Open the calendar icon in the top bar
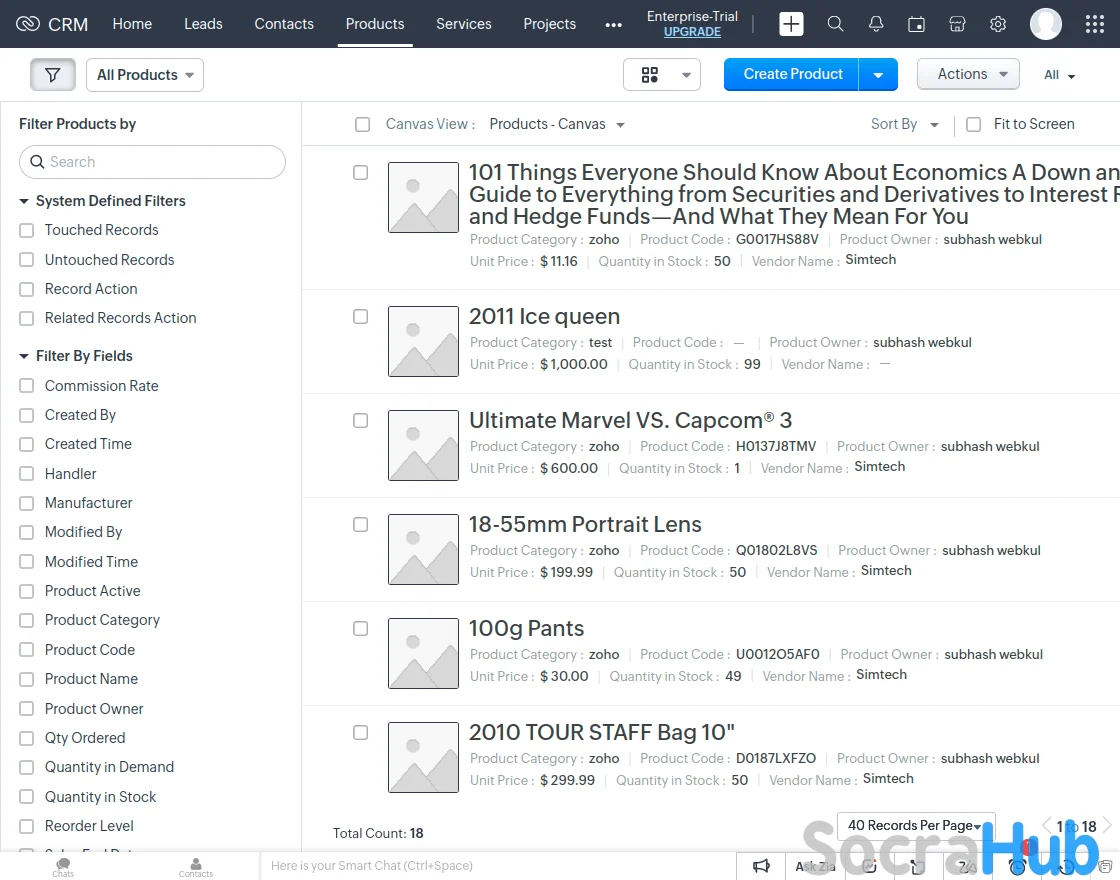Screen dimensions: 1120x880 [916, 24]
